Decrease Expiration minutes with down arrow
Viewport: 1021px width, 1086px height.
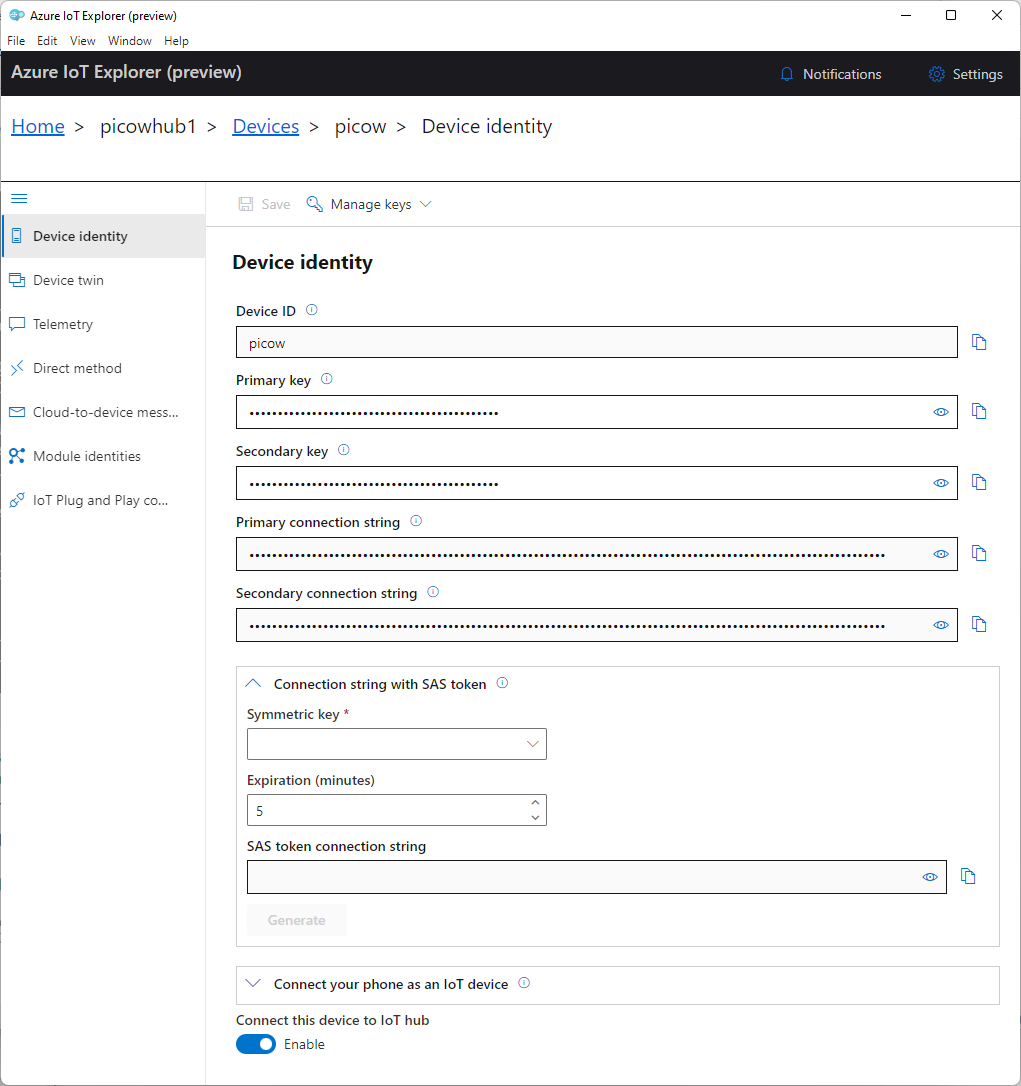coord(535,818)
